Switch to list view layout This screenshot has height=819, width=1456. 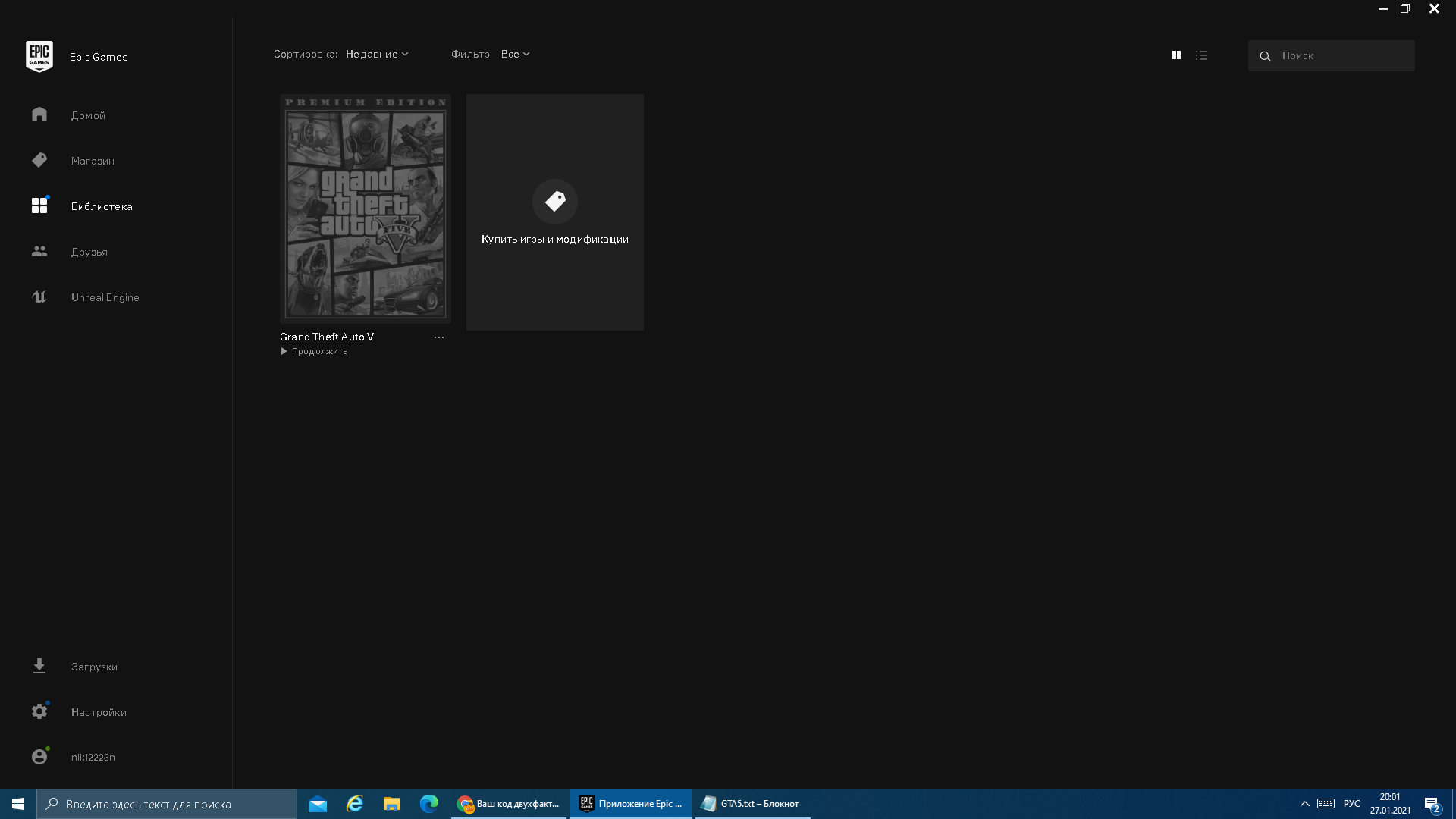click(x=1201, y=55)
